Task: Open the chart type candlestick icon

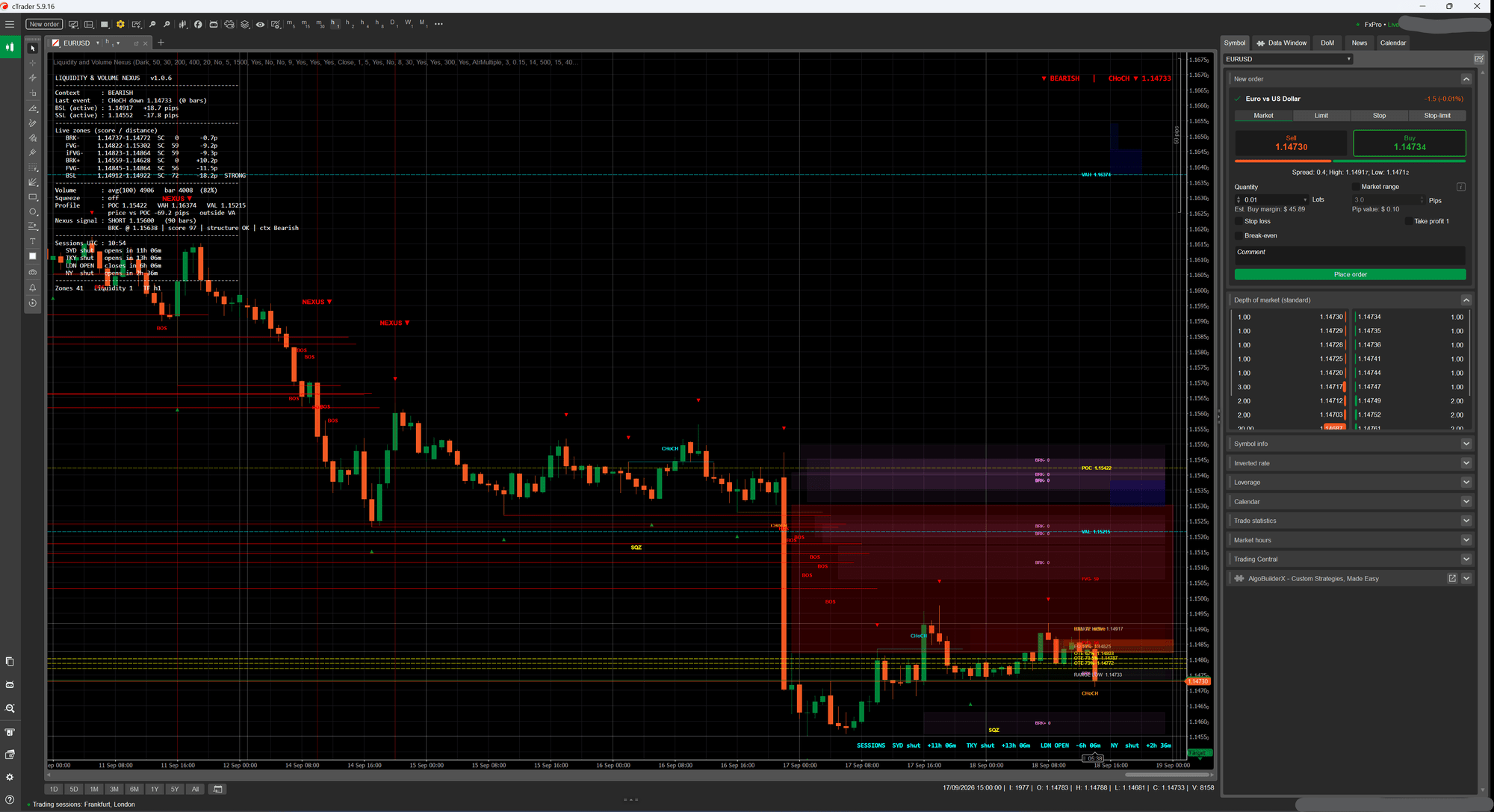Action: (x=183, y=24)
